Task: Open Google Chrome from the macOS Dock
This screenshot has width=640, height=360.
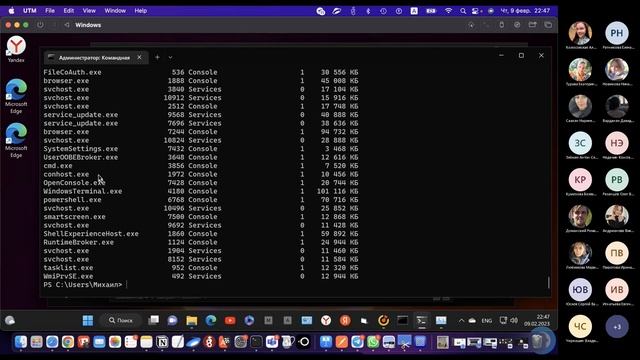Action: pyautogui.click(x=68, y=342)
